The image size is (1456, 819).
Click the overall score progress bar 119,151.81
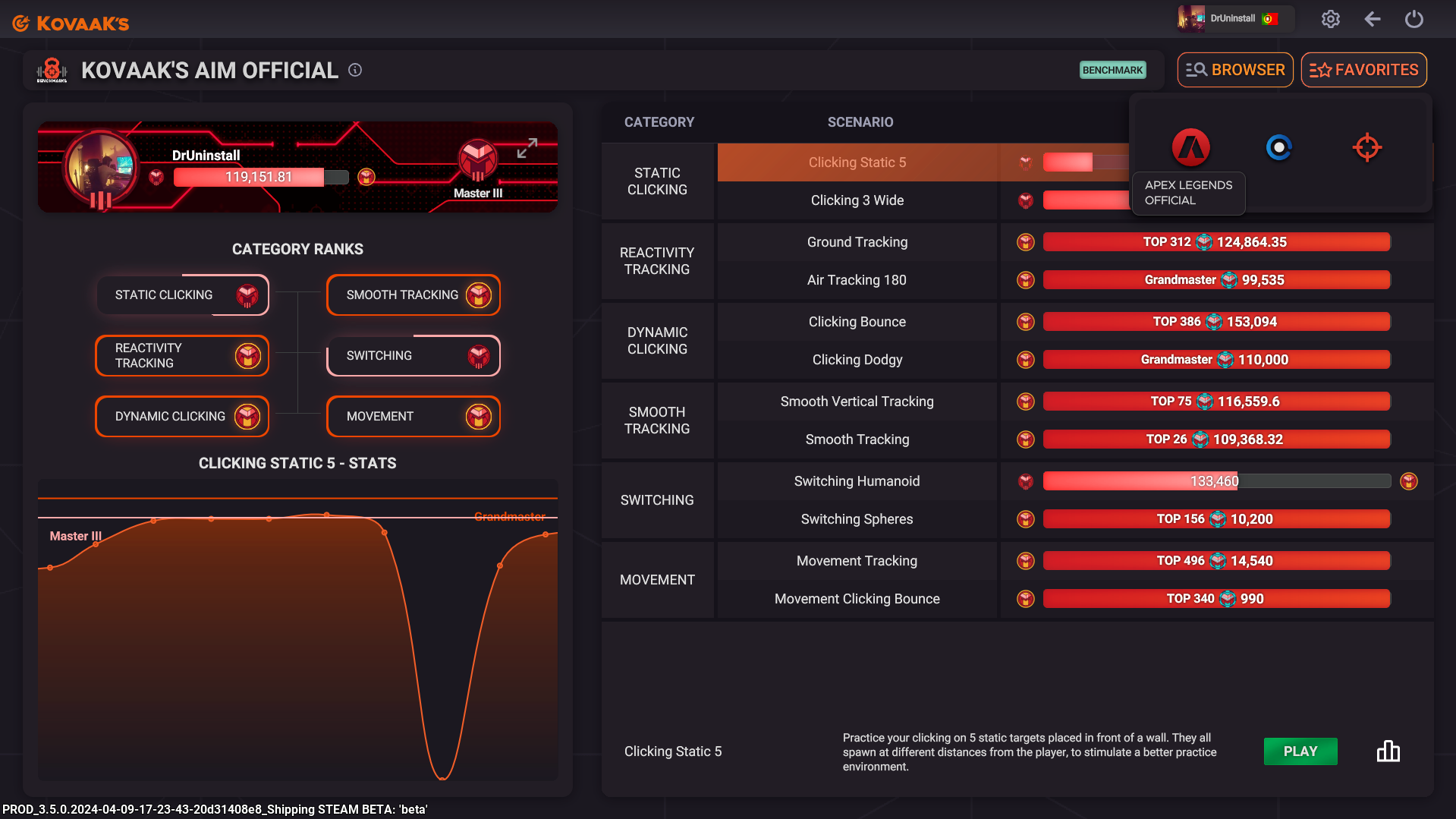pos(261,177)
